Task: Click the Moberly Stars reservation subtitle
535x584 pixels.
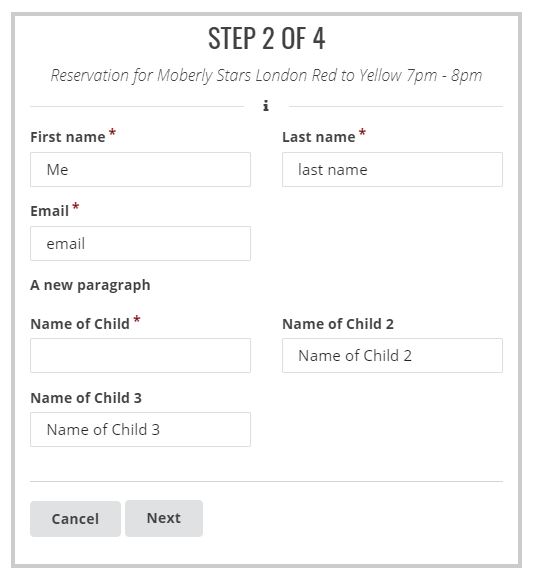Action: [x=266, y=76]
